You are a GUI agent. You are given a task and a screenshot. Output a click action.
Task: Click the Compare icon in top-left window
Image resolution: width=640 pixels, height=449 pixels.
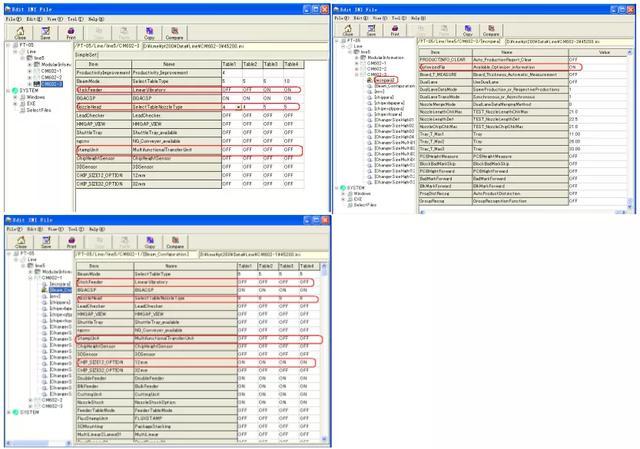point(174,33)
